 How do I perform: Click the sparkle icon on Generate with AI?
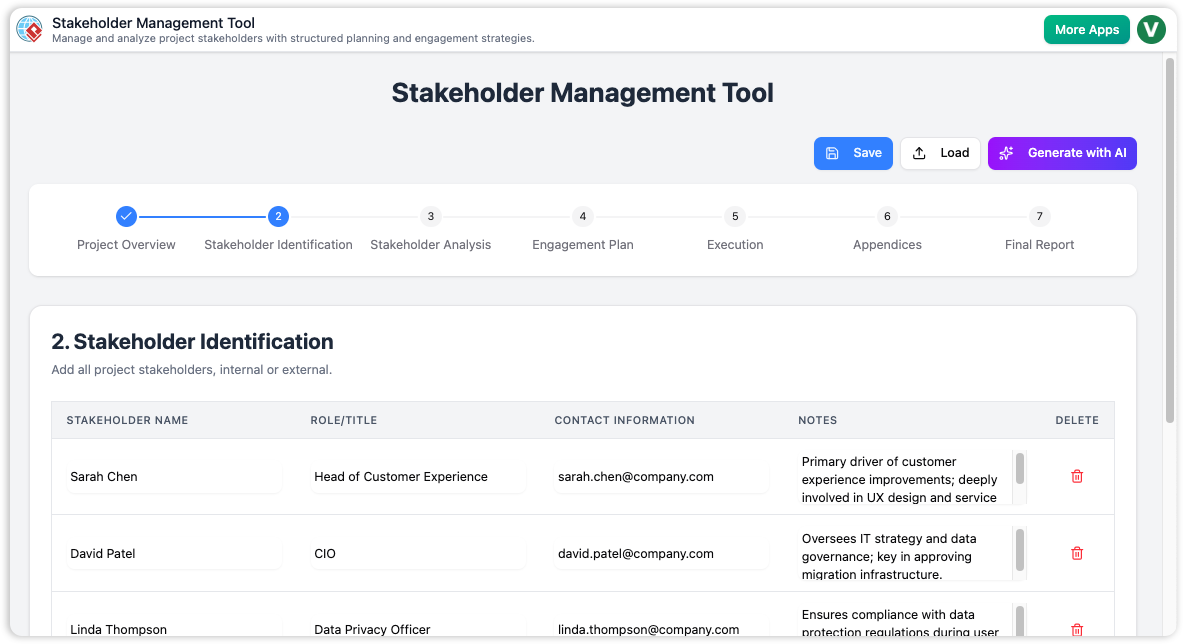click(x=1005, y=153)
